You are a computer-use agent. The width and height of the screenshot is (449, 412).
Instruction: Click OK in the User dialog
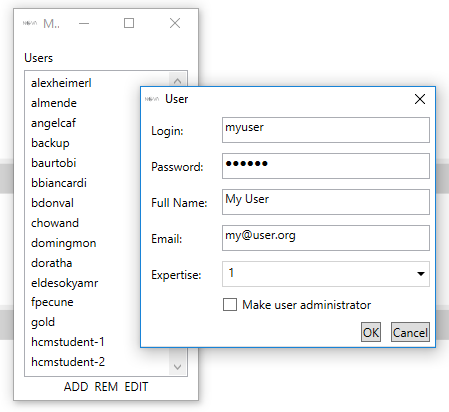(371, 332)
